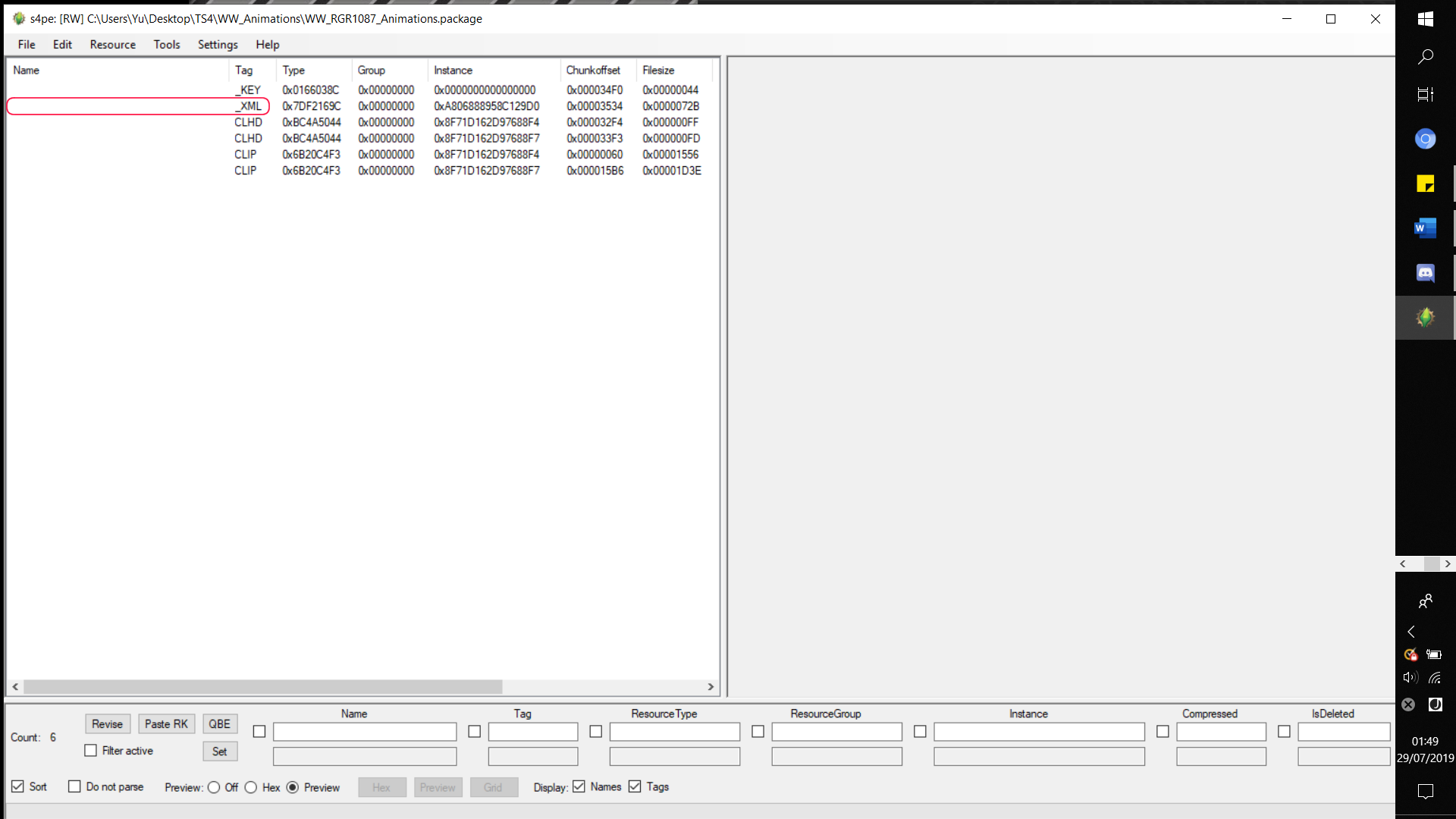Sort list by the Name column header
The height and width of the screenshot is (819, 1456).
tap(118, 70)
